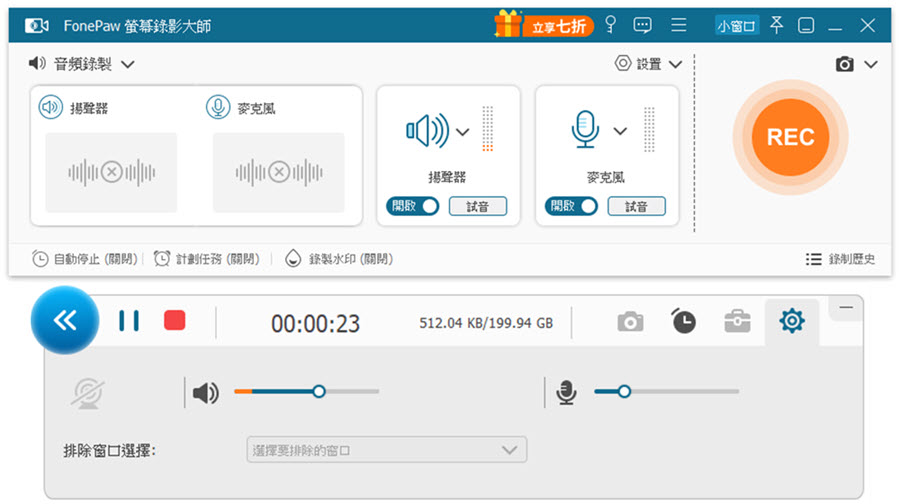Open the feedback chat bubble icon

642,25
